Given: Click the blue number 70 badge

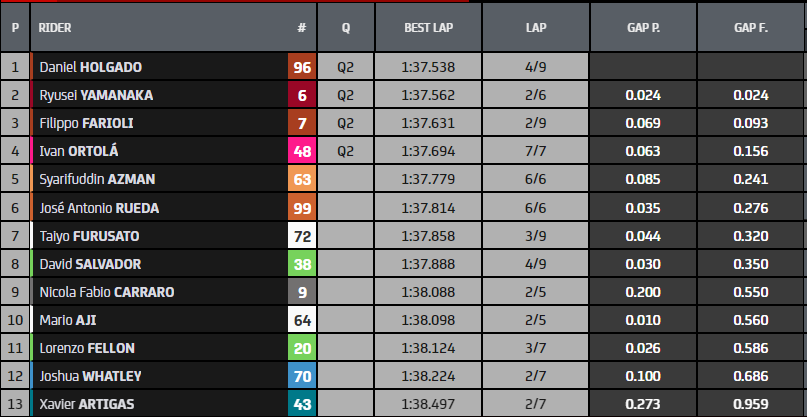Looking at the screenshot, I should click(302, 376).
